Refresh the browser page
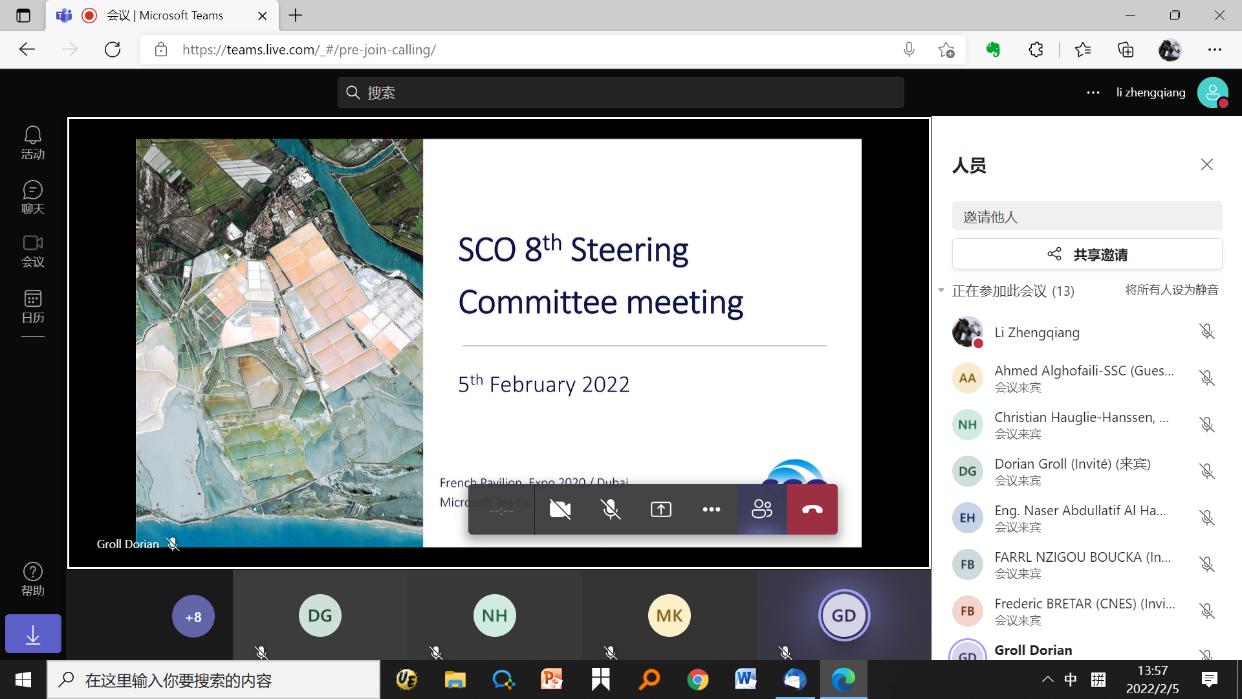The width and height of the screenshot is (1242, 699). point(112,49)
